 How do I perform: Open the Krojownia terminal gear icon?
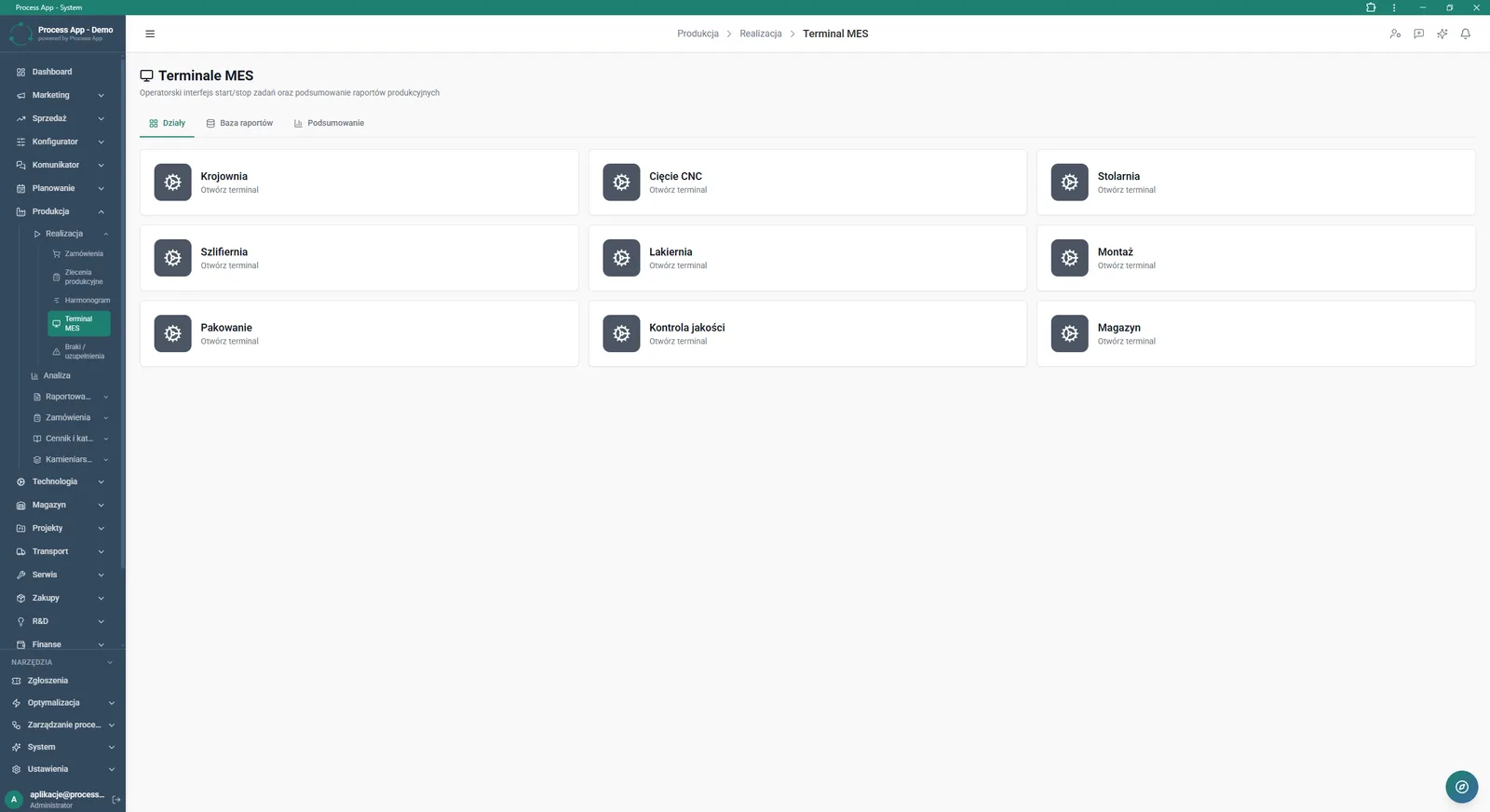(x=172, y=183)
